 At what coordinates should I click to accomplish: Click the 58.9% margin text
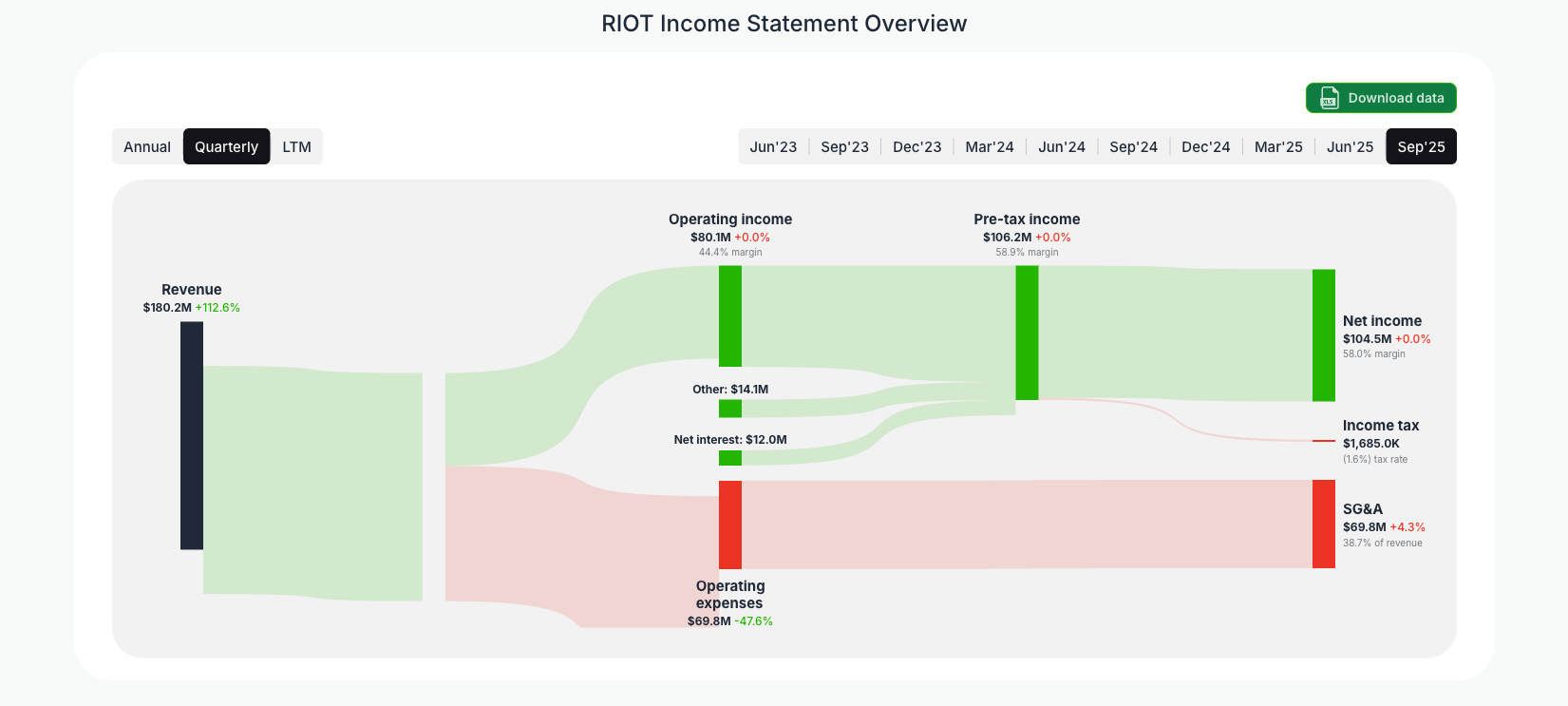click(x=1027, y=252)
